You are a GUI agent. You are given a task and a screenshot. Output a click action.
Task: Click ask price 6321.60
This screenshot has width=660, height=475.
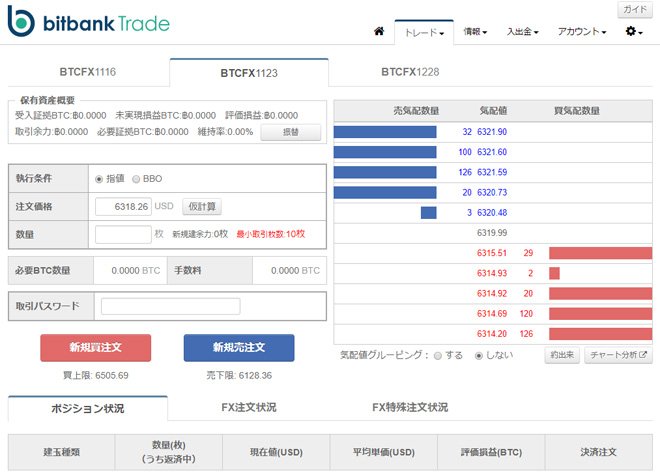click(x=492, y=152)
